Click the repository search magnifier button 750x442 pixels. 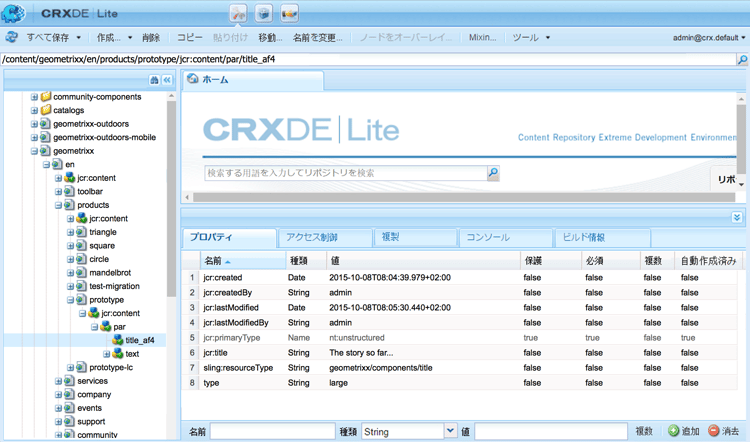493,173
